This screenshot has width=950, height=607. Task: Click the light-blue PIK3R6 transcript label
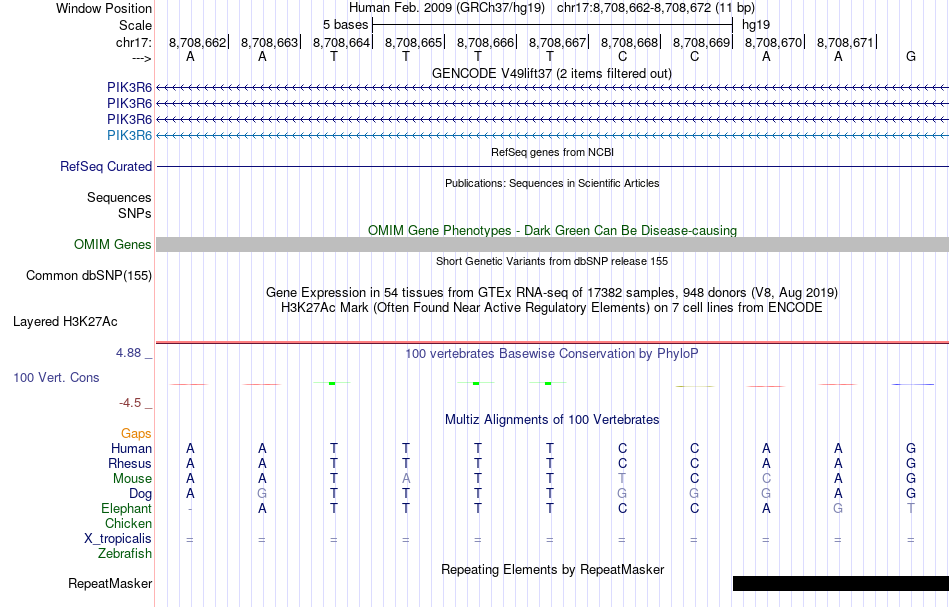(x=129, y=135)
